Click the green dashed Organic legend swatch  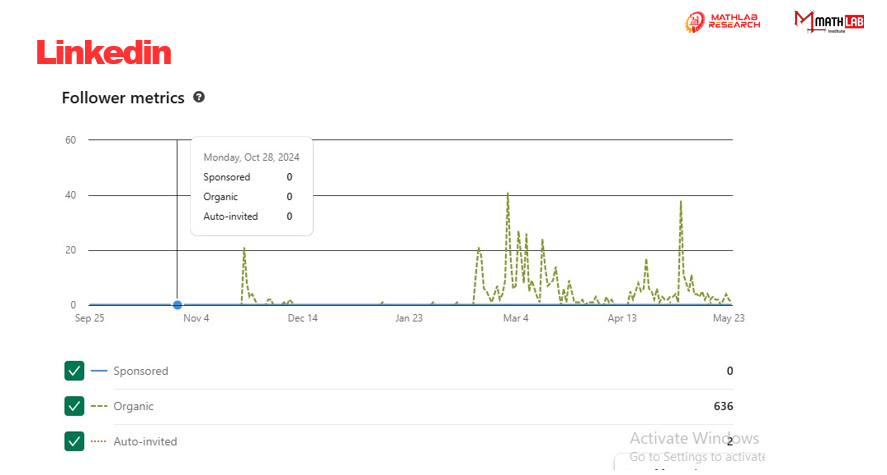click(99, 406)
